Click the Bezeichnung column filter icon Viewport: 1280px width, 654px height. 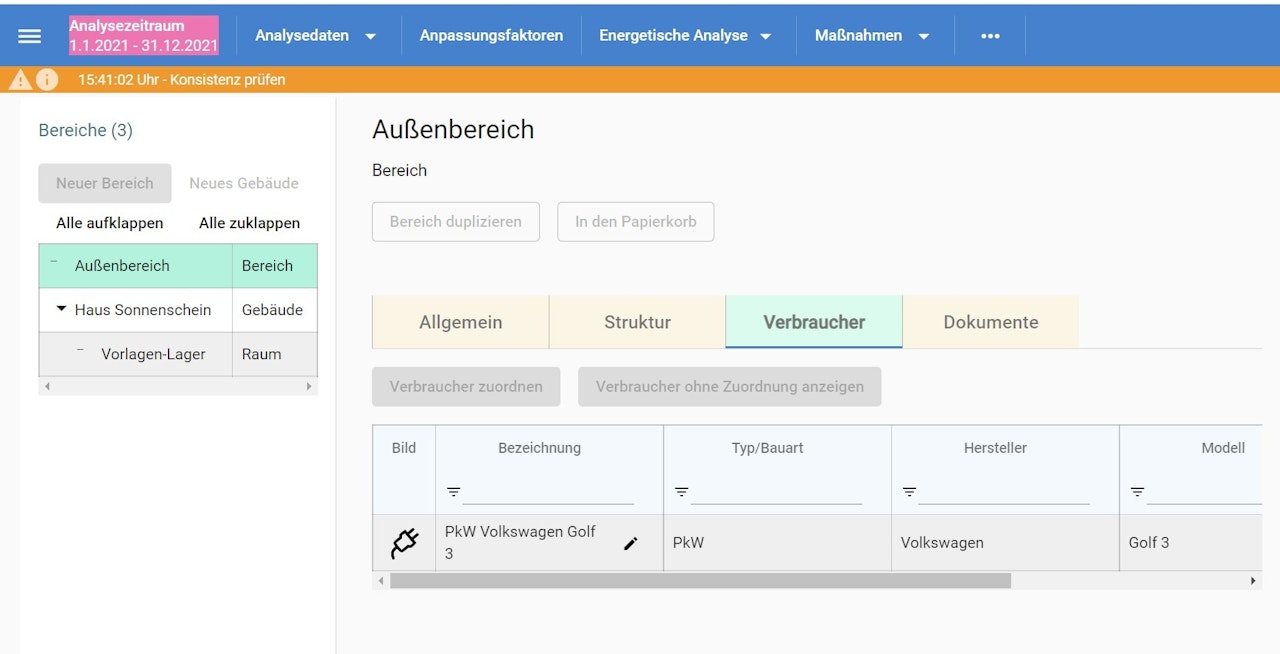[453, 492]
